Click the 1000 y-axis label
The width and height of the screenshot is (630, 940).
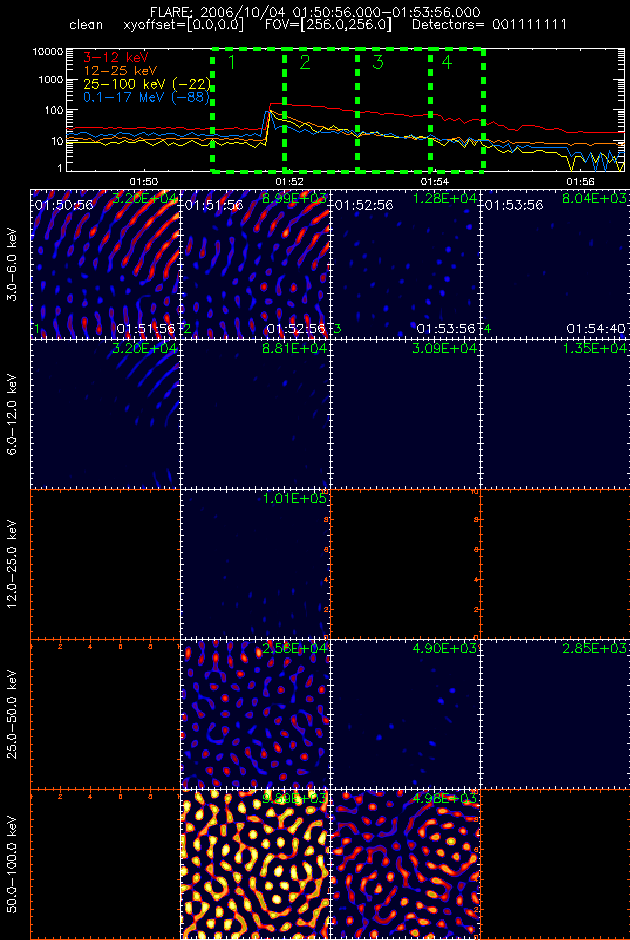click(52, 80)
